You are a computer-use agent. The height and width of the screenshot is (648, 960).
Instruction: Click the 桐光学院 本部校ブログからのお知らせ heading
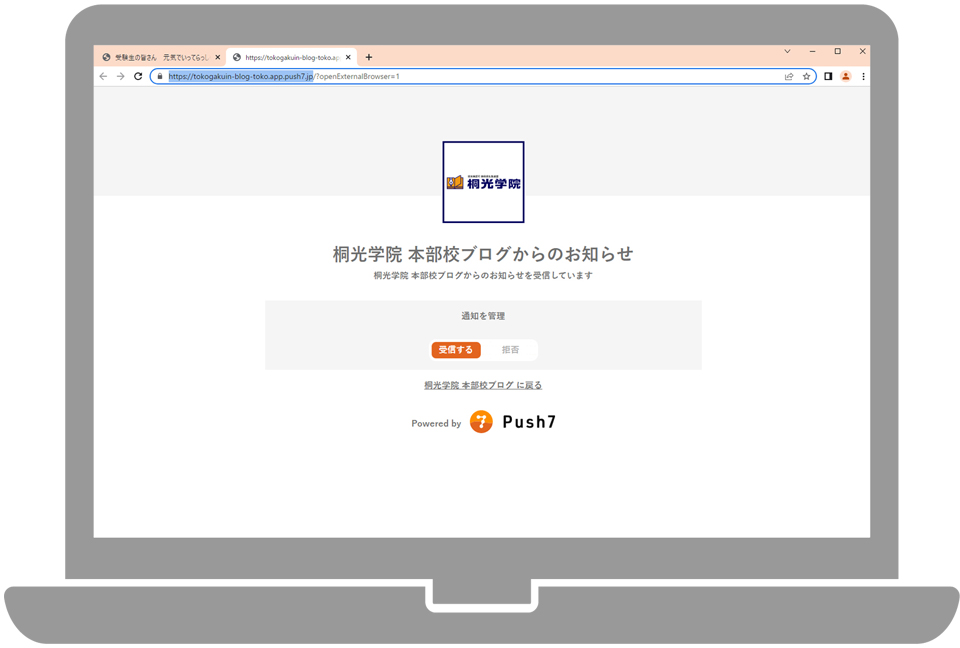[483, 254]
